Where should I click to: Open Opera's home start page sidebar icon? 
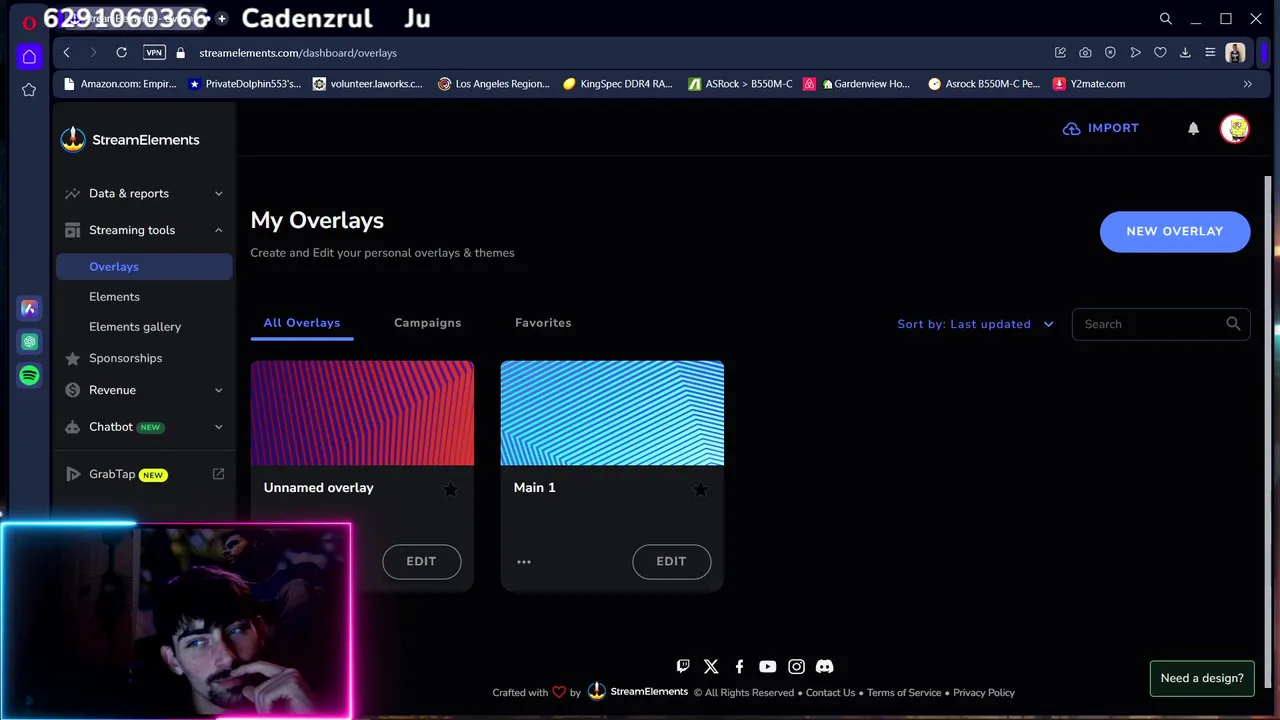pos(29,56)
